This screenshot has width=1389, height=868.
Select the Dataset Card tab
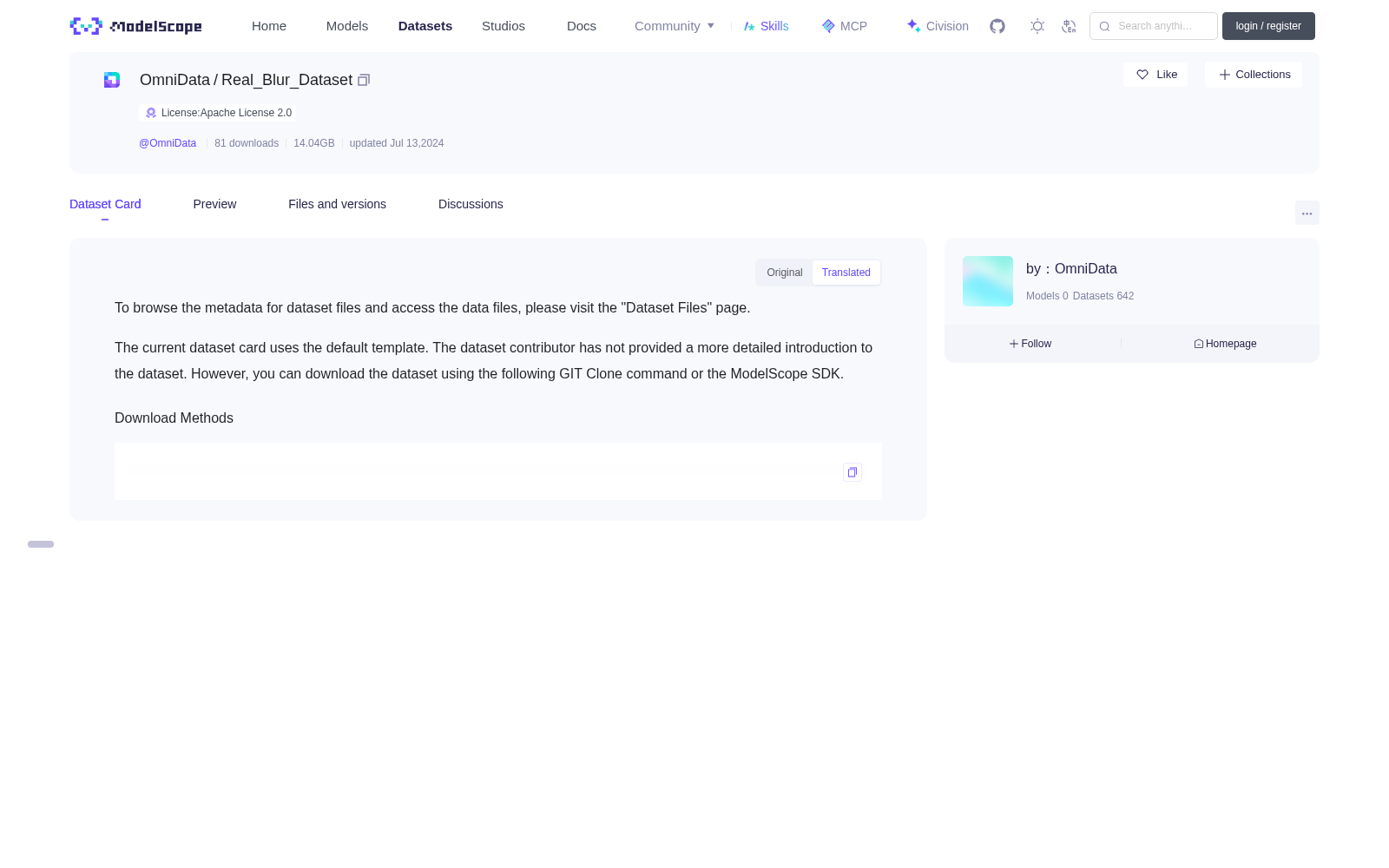105,204
